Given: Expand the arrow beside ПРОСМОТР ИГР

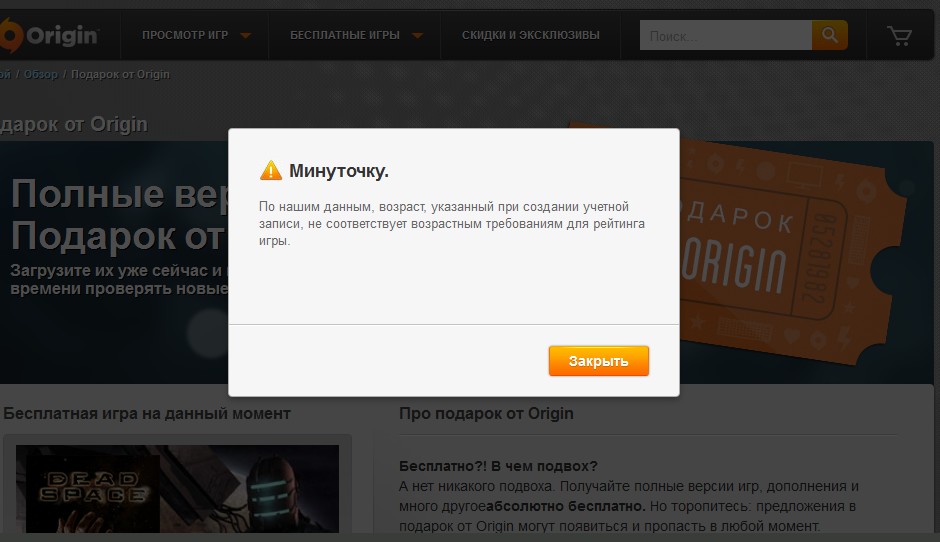Looking at the screenshot, I should click(x=246, y=36).
